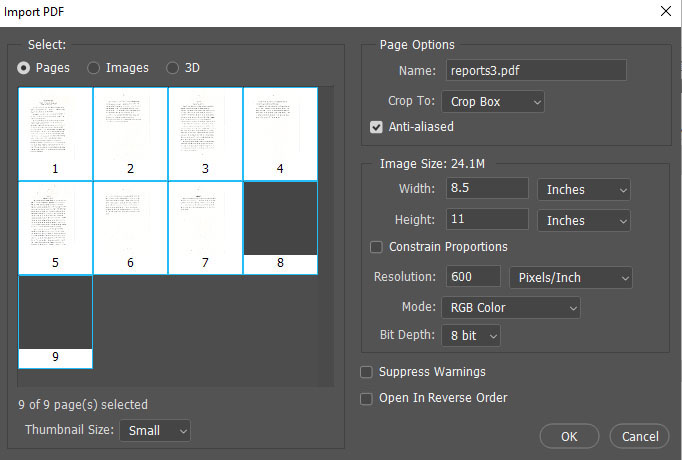The image size is (682, 460).
Task: Open the Thumbnail Size dropdown
Action: (x=154, y=431)
